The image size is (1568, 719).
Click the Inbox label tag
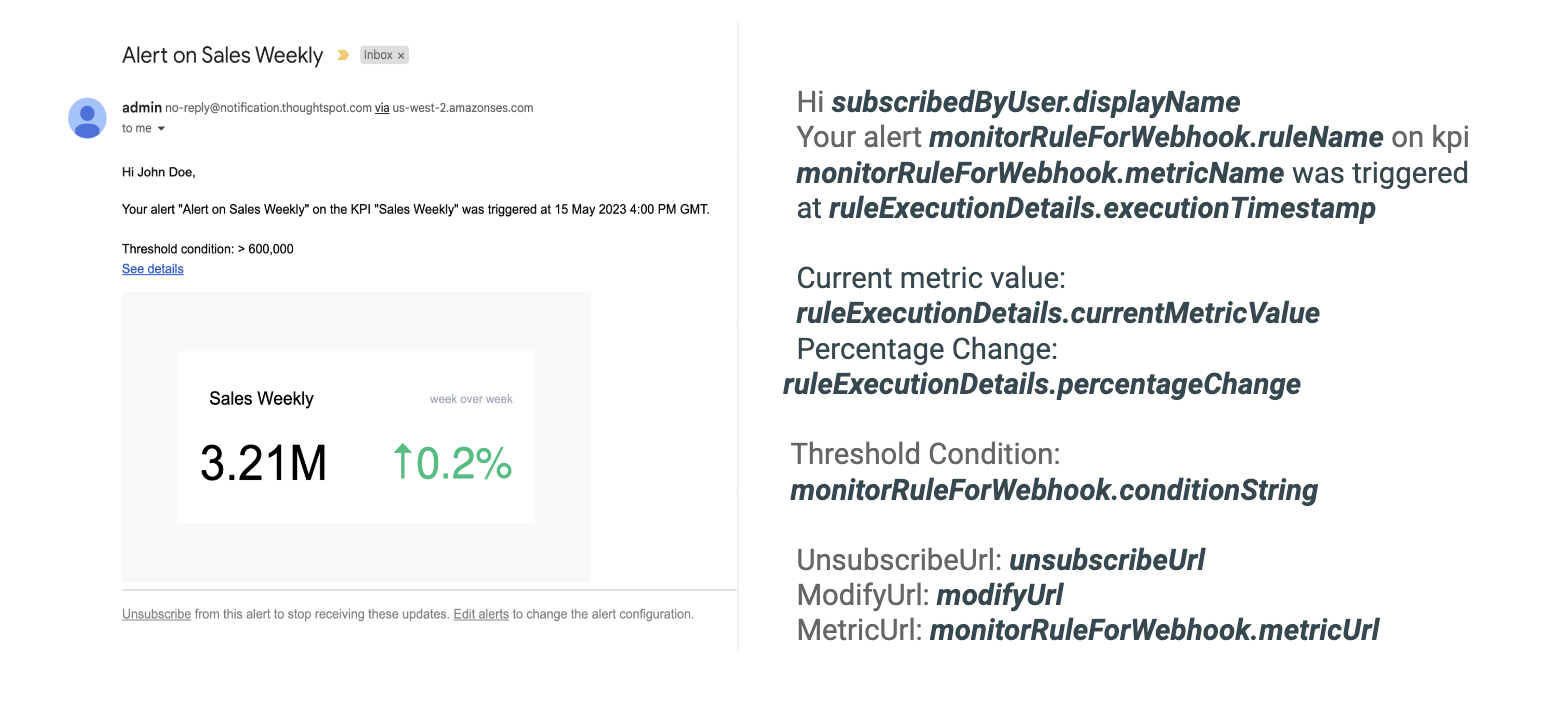[378, 56]
